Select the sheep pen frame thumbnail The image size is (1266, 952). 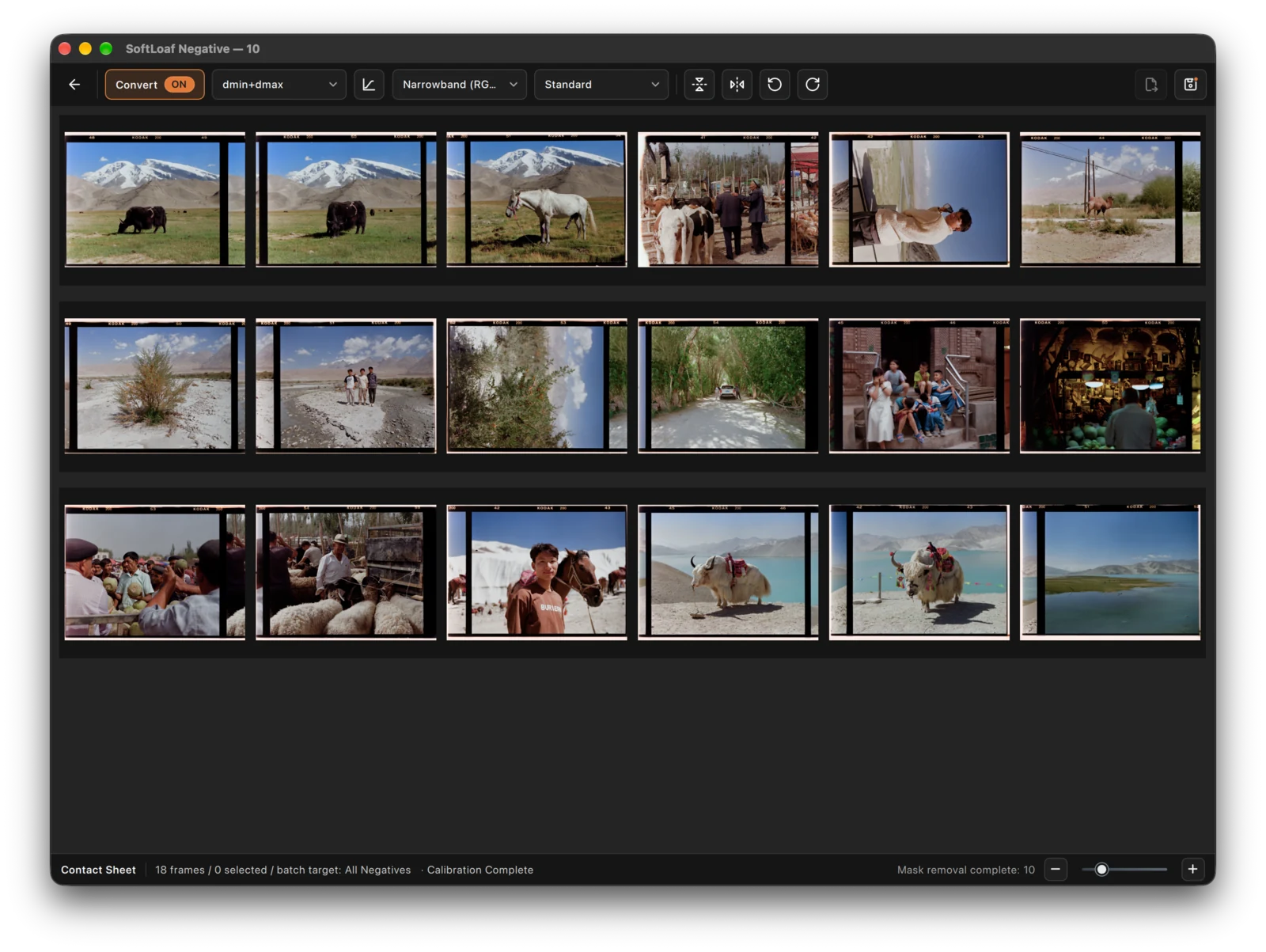click(346, 572)
